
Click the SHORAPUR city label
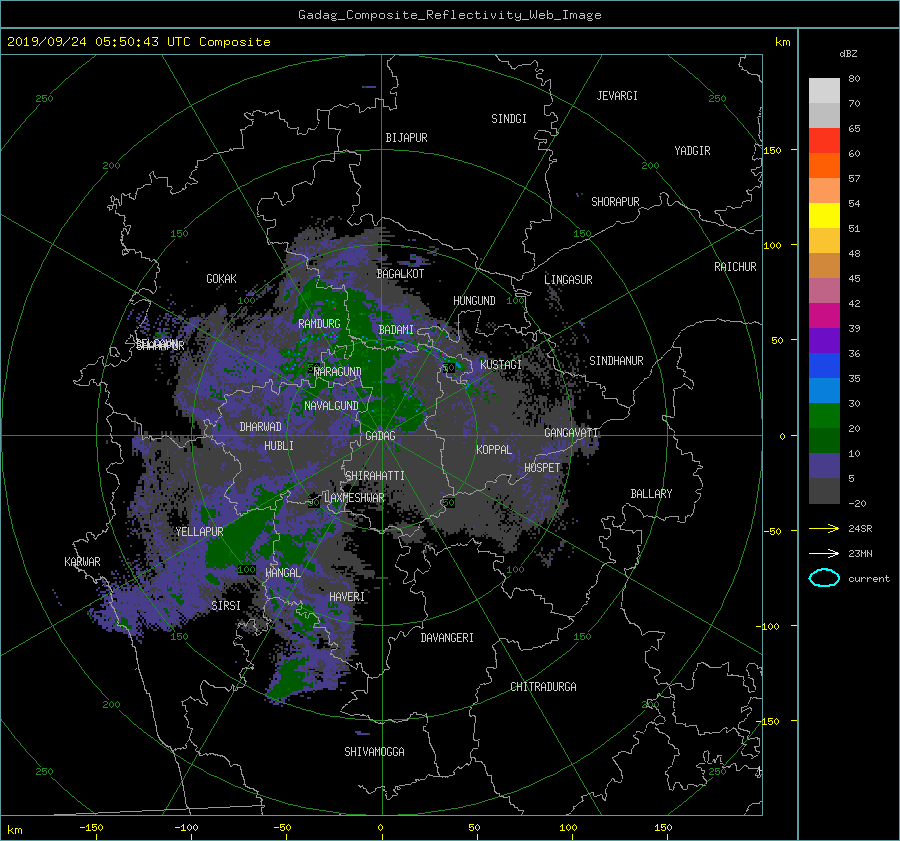coord(615,202)
